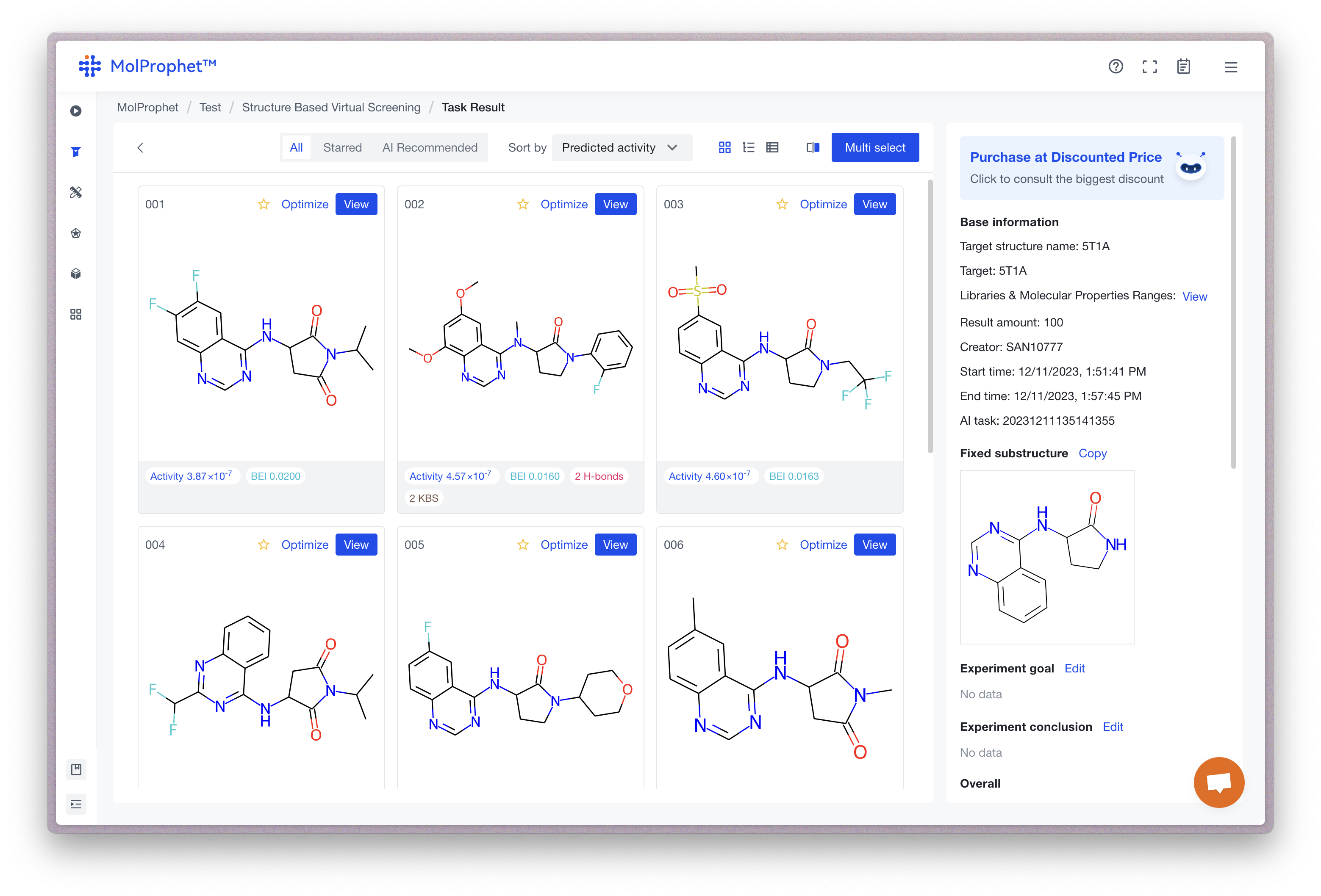View molecule 001
1321x896 pixels.
pos(356,204)
